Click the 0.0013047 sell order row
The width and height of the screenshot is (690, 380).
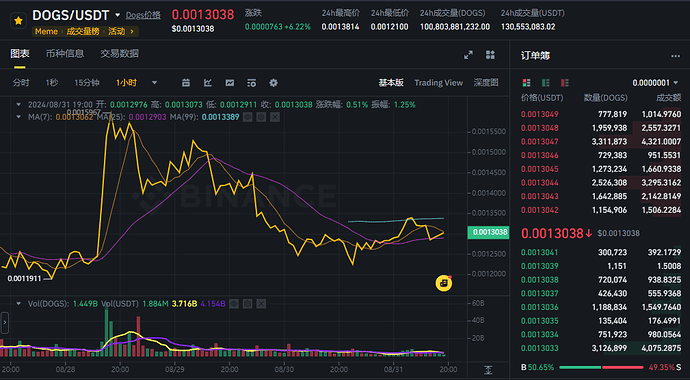(x=600, y=142)
